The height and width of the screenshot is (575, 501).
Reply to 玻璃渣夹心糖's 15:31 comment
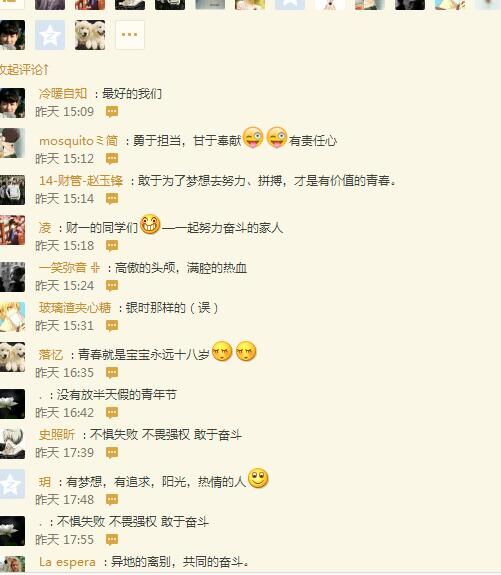pos(112,325)
